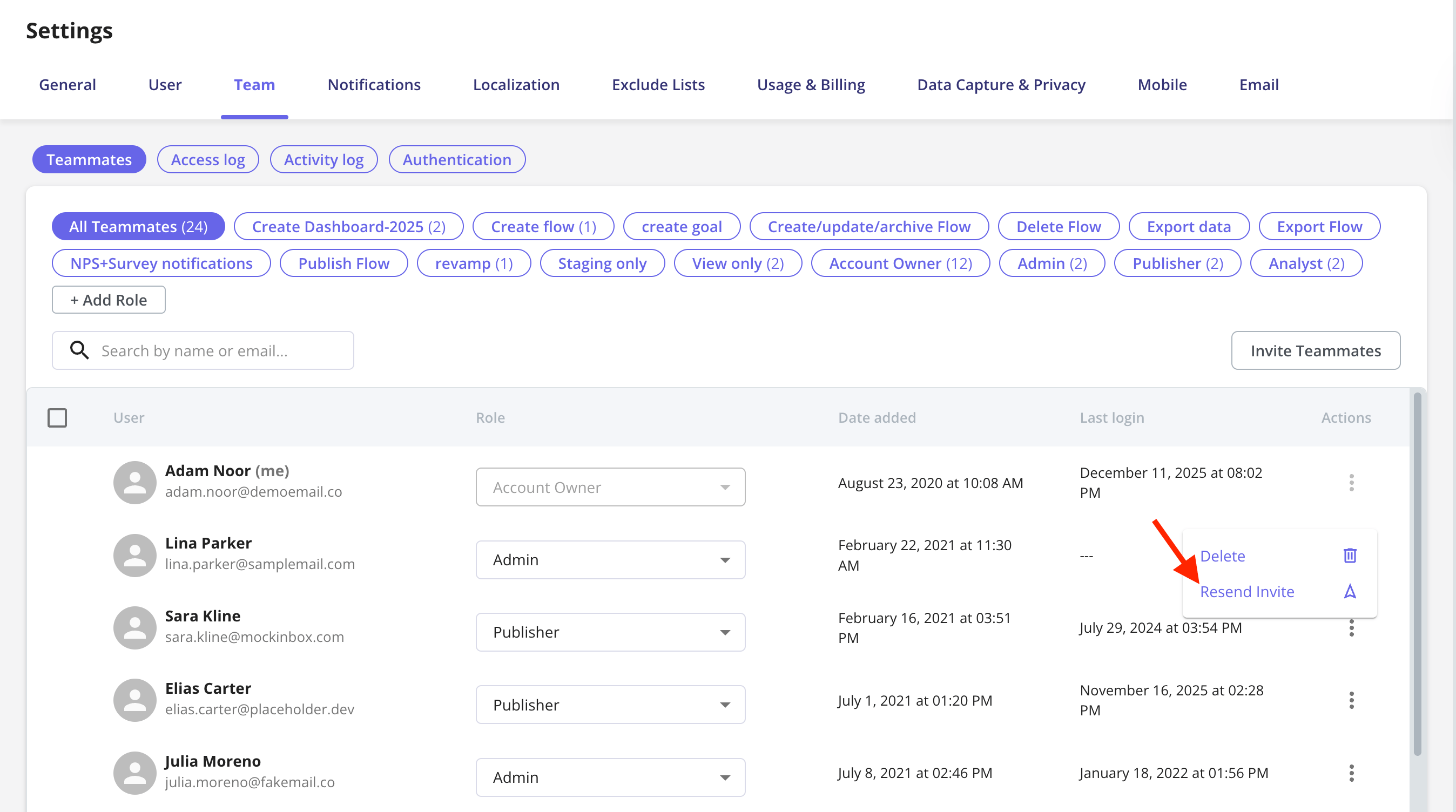Select the All Teammates (24) filter
This screenshot has height=812, width=1456.
coord(138,227)
